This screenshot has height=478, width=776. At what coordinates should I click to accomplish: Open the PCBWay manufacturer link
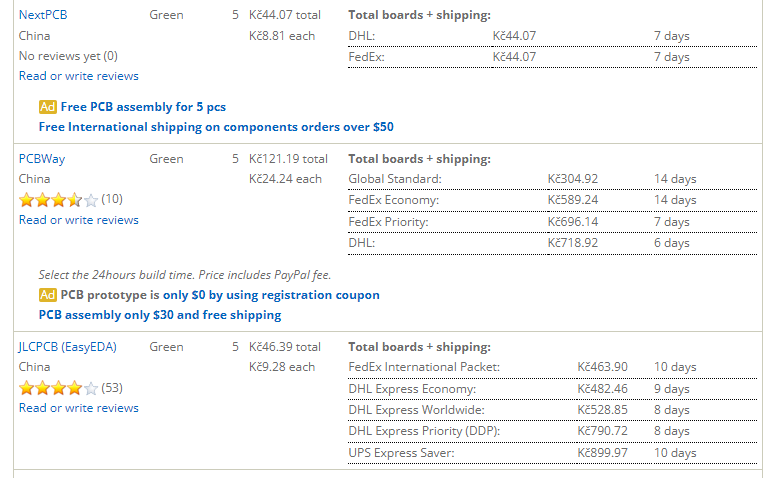(x=42, y=158)
